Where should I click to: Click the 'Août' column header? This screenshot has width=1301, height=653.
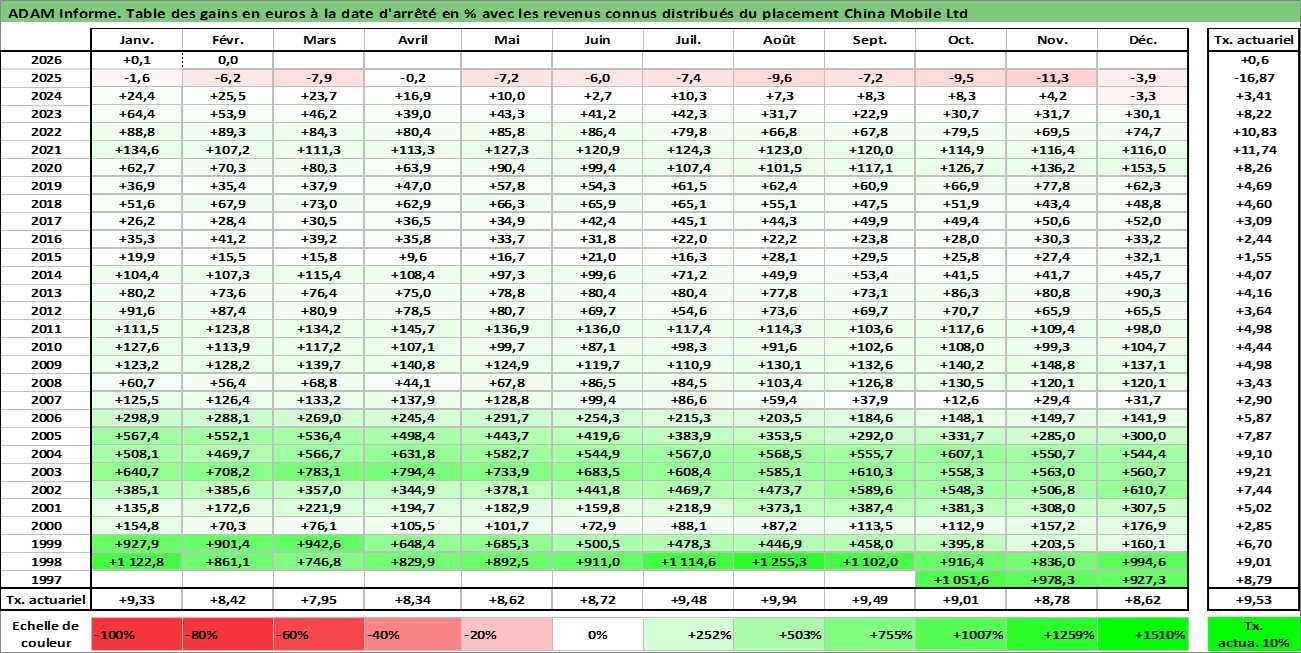tap(779, 40)
